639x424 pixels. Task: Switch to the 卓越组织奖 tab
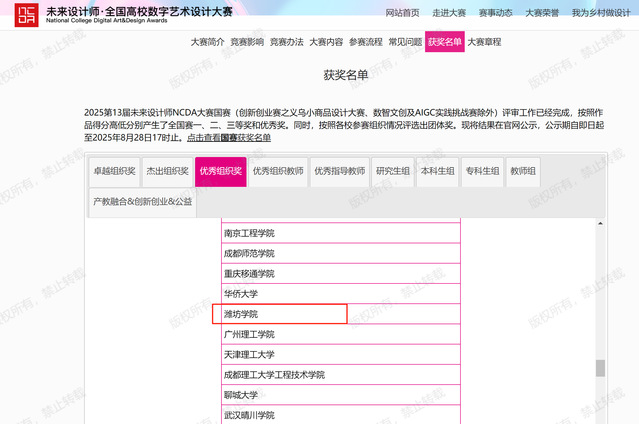113,171
